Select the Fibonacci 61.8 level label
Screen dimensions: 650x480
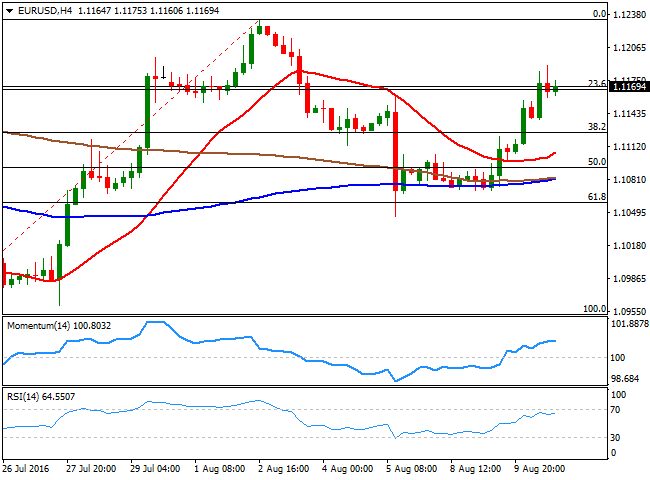[597, 197]
